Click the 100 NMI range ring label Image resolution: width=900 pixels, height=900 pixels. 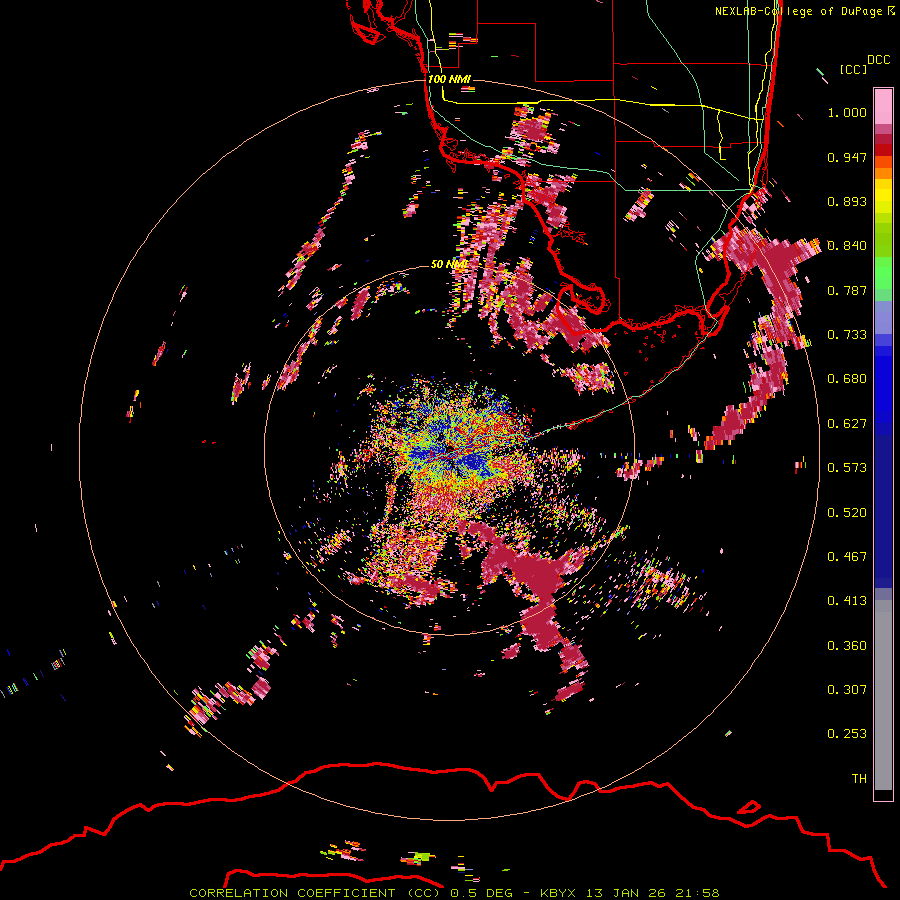[x=449, y=79]
